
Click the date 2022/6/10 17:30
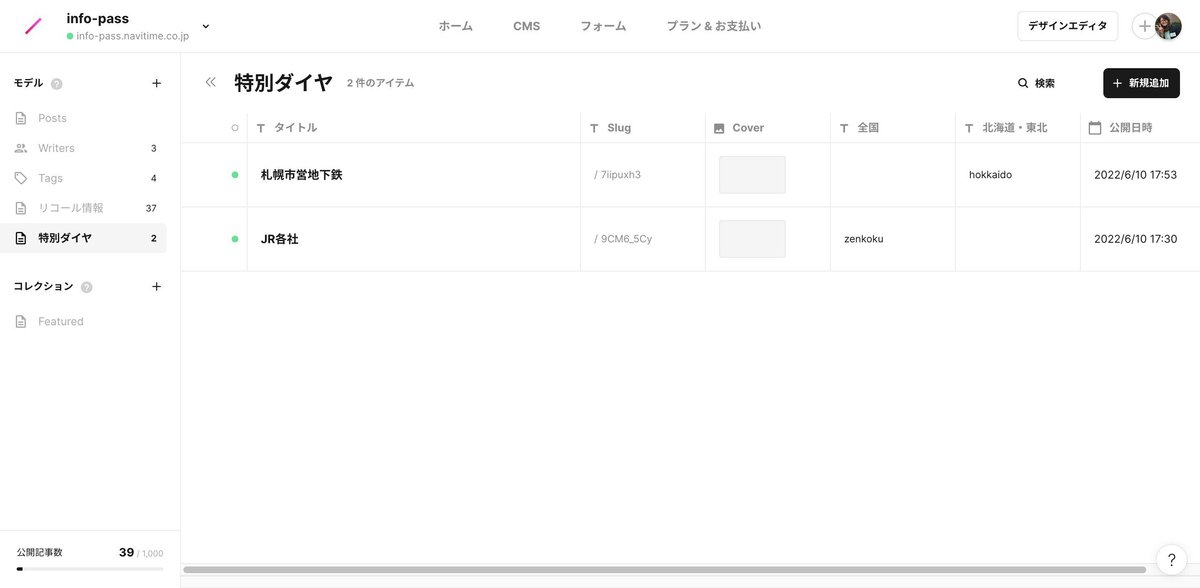(1135, 239)
